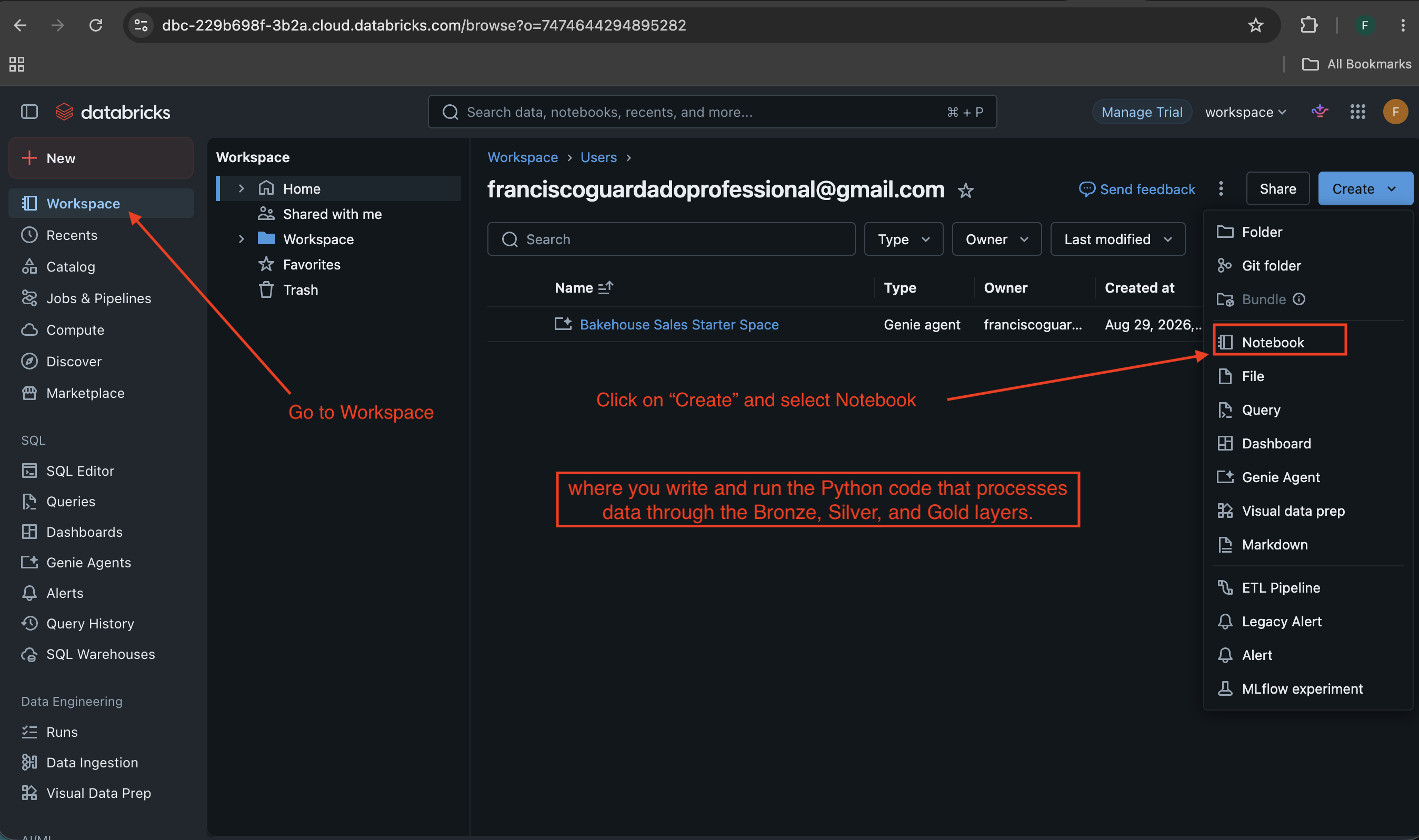Open the Last modified filter dropdown
The height and width of the screenshot is (840, 1419).
(1118, 239)
